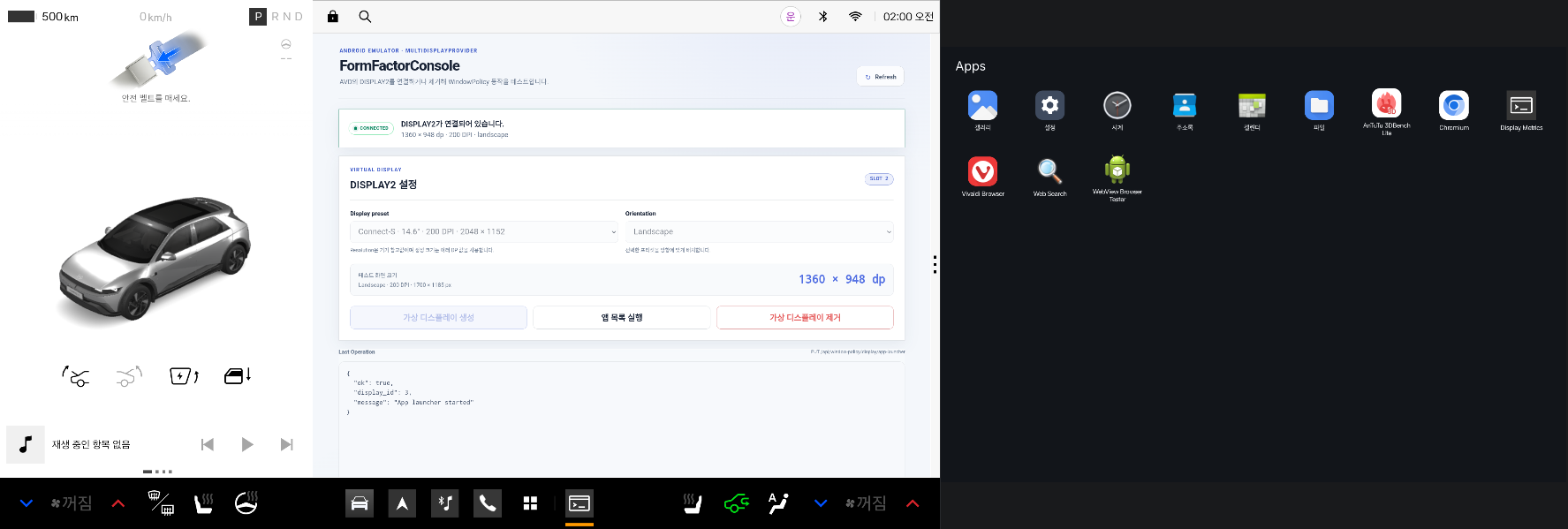
Task: Click the Bluetooth status icon
Action: [822, 16]
